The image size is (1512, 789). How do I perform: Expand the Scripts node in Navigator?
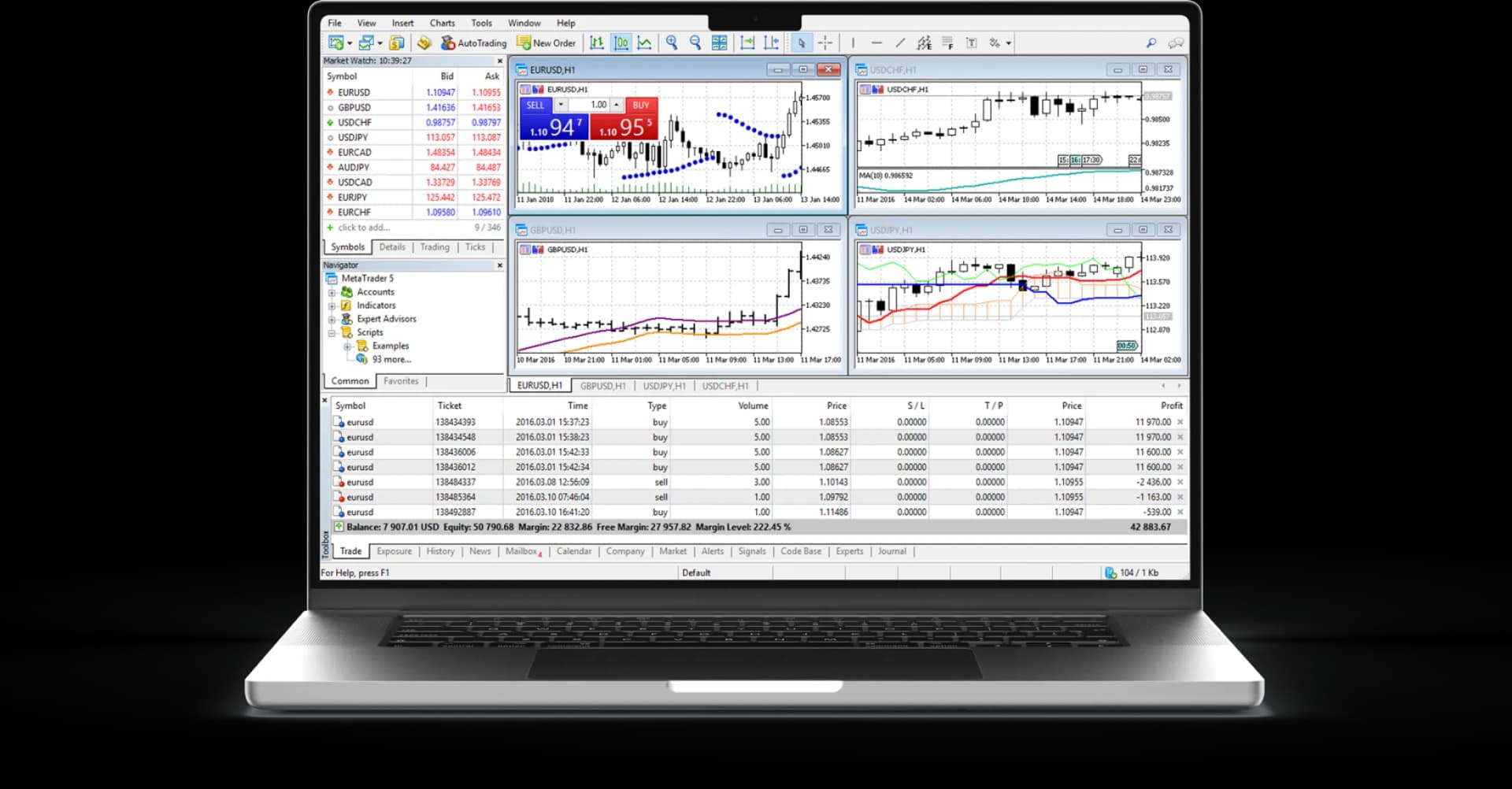(332, 332)
